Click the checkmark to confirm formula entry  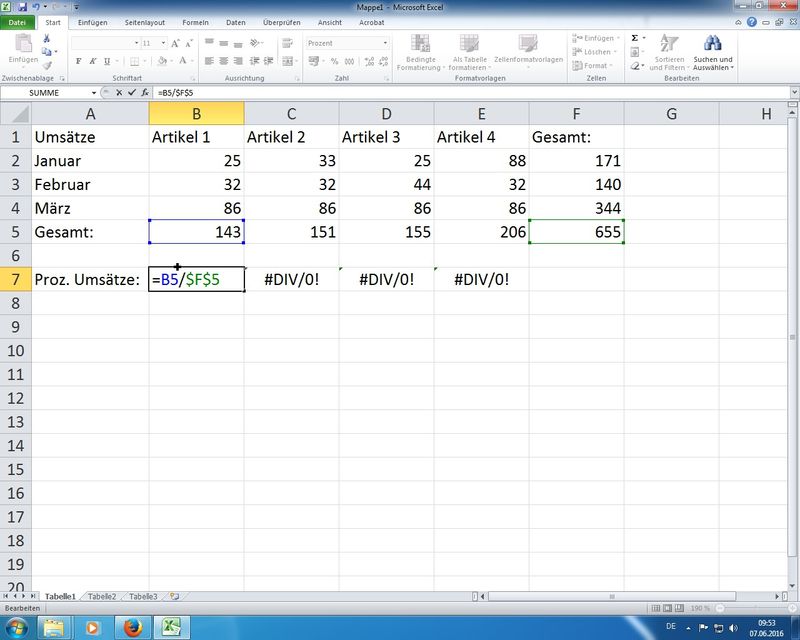click(129, 92)
